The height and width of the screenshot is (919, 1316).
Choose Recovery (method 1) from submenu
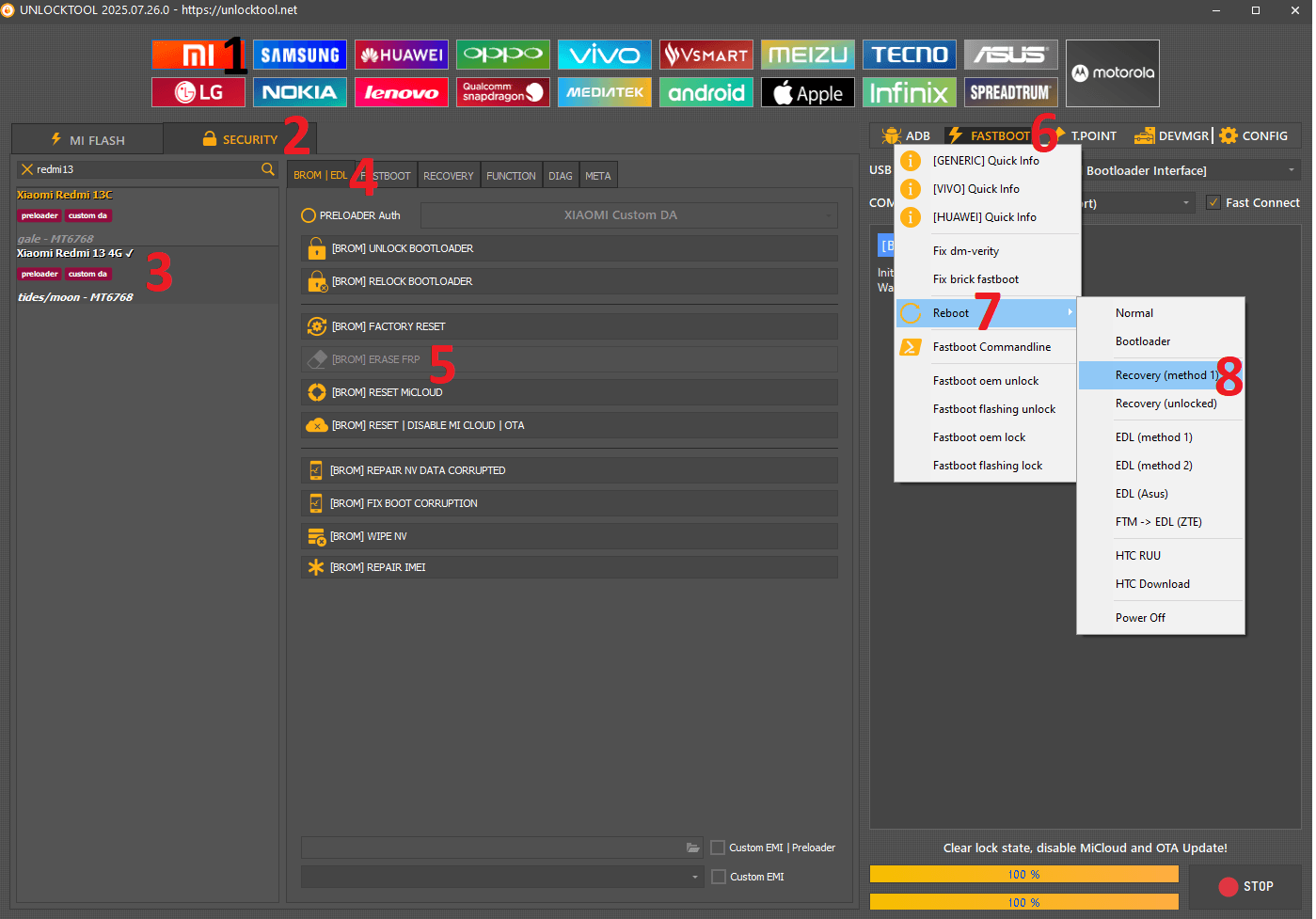pyautogui.click(x=1162, y=375)
